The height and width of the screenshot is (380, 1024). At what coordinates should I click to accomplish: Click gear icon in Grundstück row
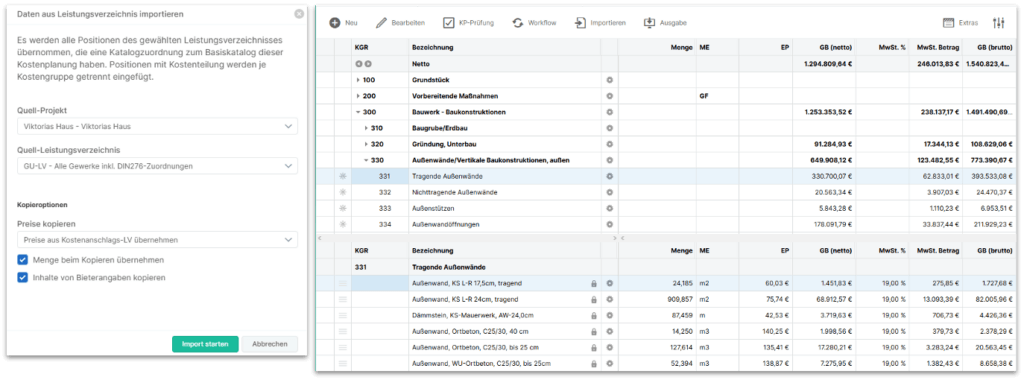point(609,80)
